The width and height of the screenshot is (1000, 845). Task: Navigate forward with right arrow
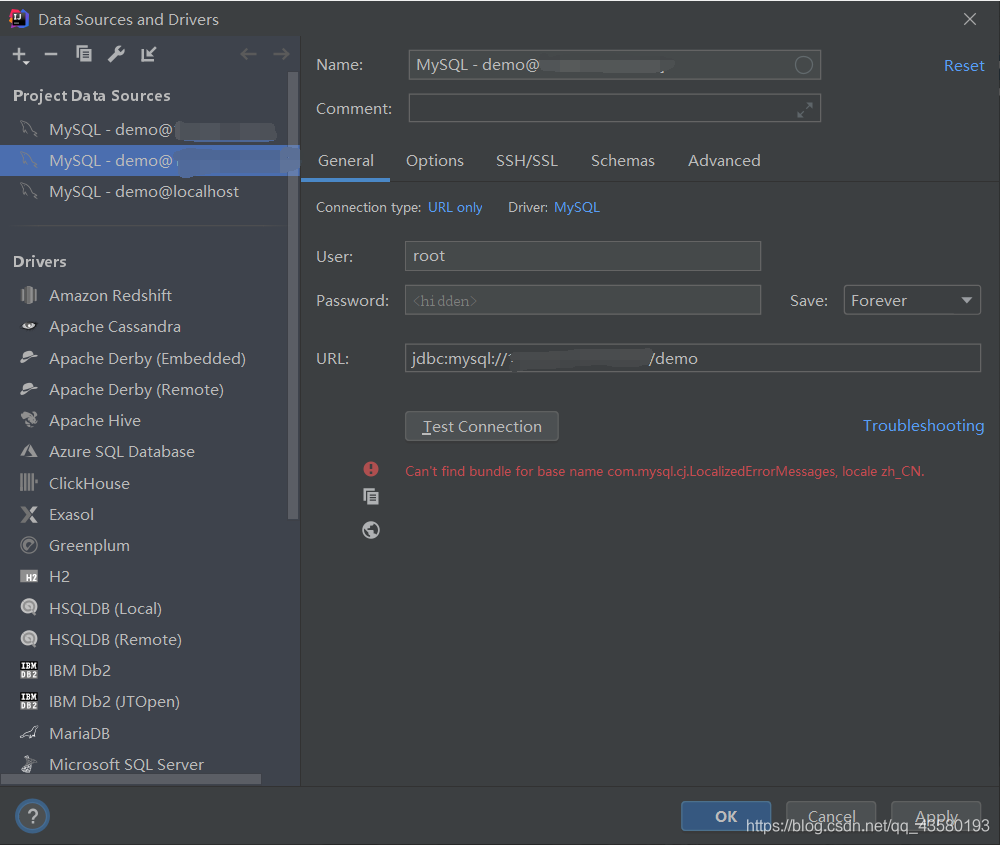pos(281,55)
